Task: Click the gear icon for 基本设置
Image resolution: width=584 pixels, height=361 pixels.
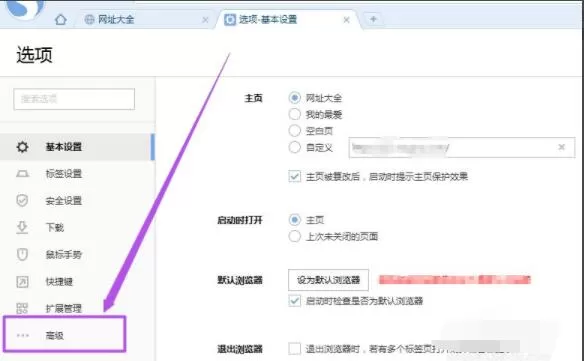Action: [22, 147]
